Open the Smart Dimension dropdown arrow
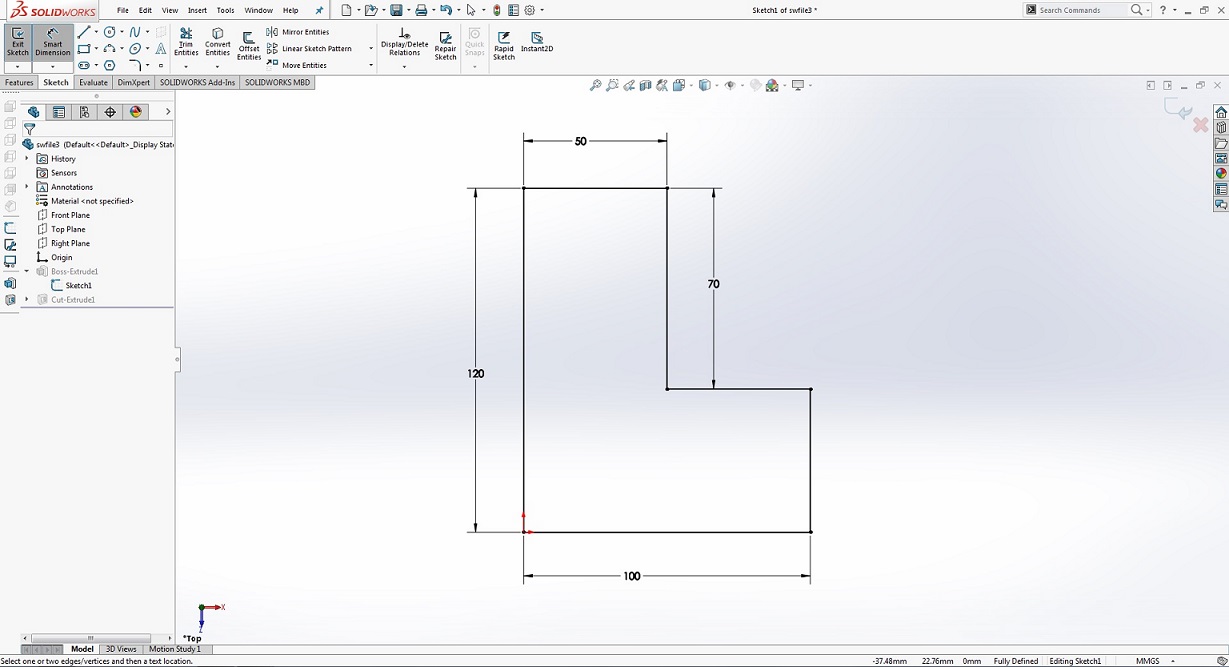 click(x=52, y=67)
